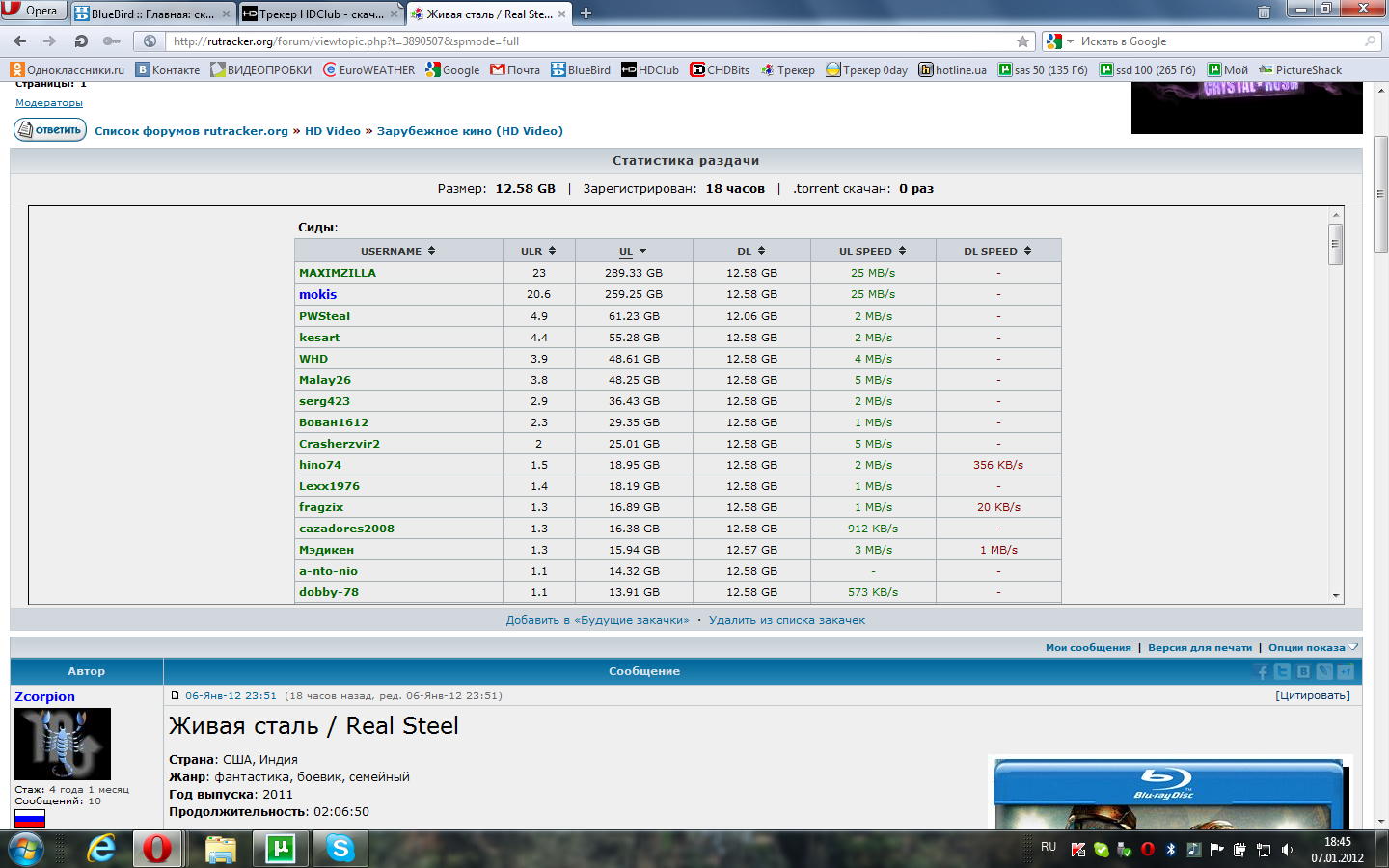Open the ВИДЕОПРОБКИ bookmark

pyautogui.click(x=261, y=69)
